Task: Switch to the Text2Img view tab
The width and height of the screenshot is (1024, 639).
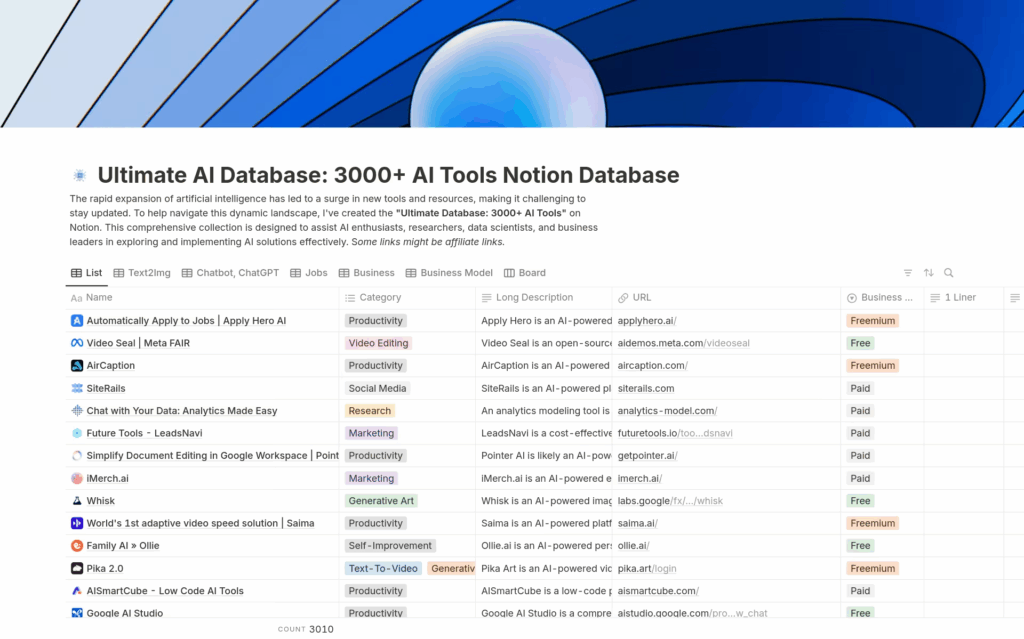Action: [141, 273]
